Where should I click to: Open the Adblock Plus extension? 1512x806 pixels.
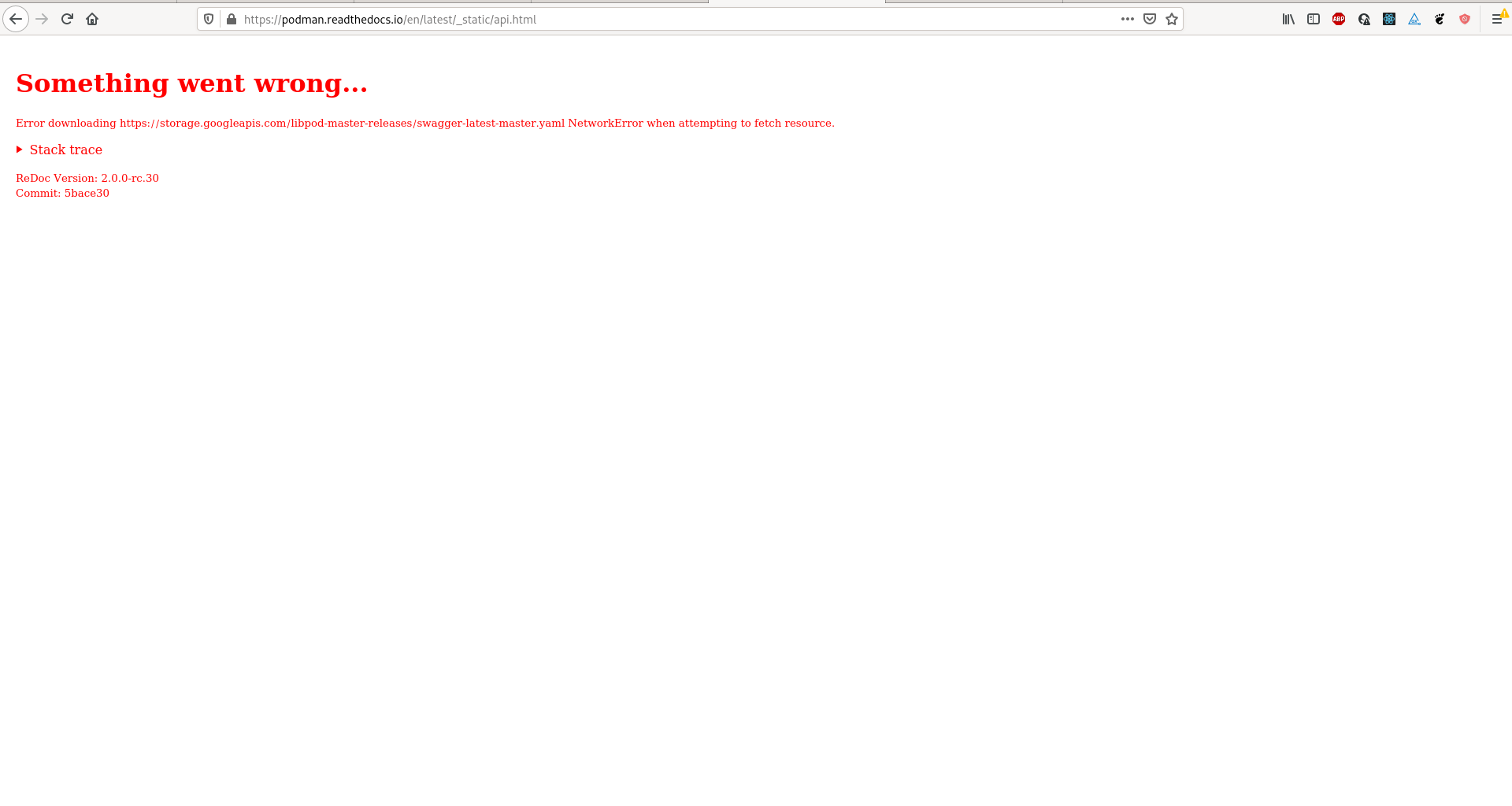pyautogui.click(x=1339, y=19)
